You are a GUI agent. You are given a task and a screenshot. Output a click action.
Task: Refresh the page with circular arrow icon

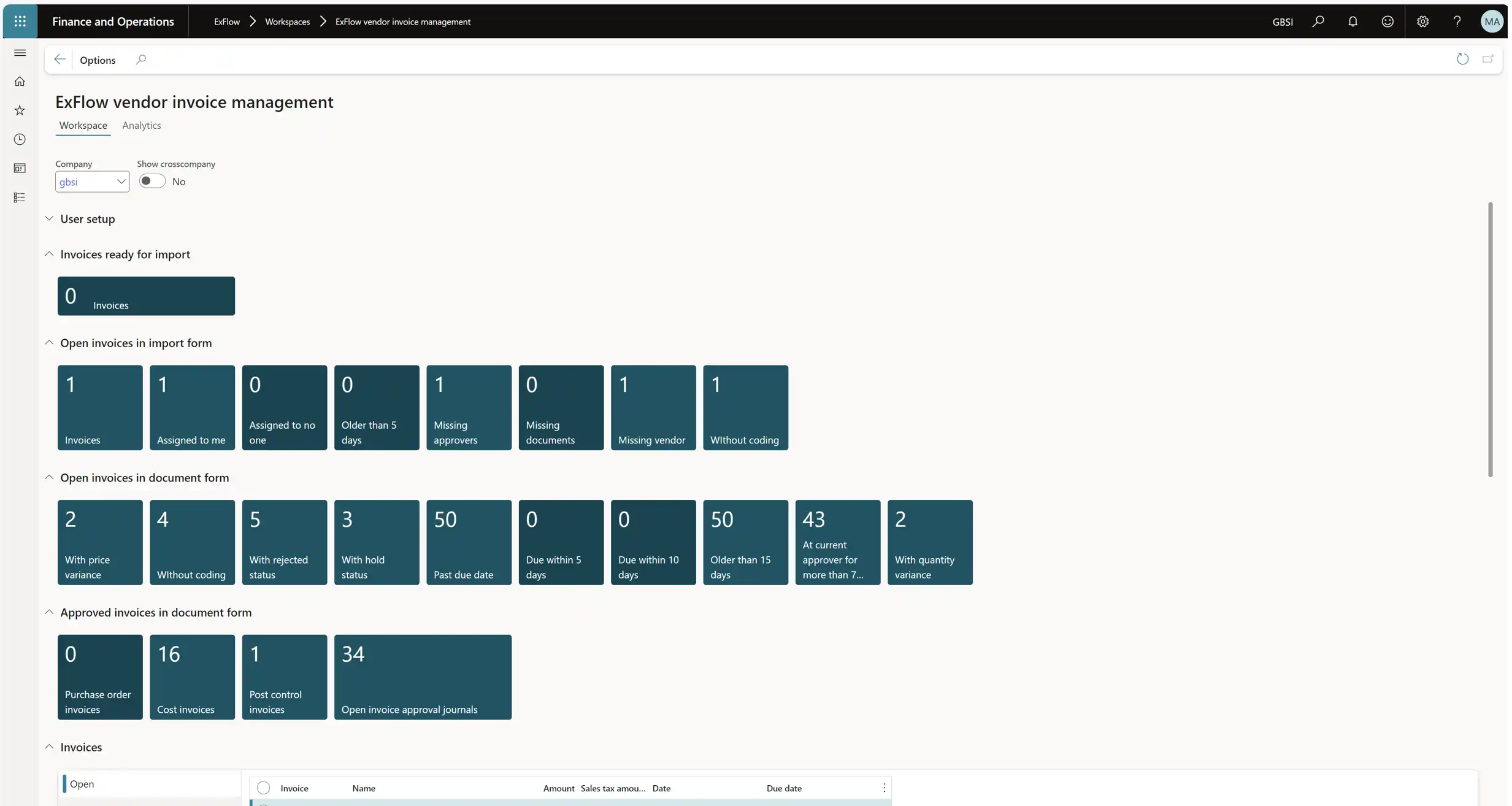coord(1463,59)
